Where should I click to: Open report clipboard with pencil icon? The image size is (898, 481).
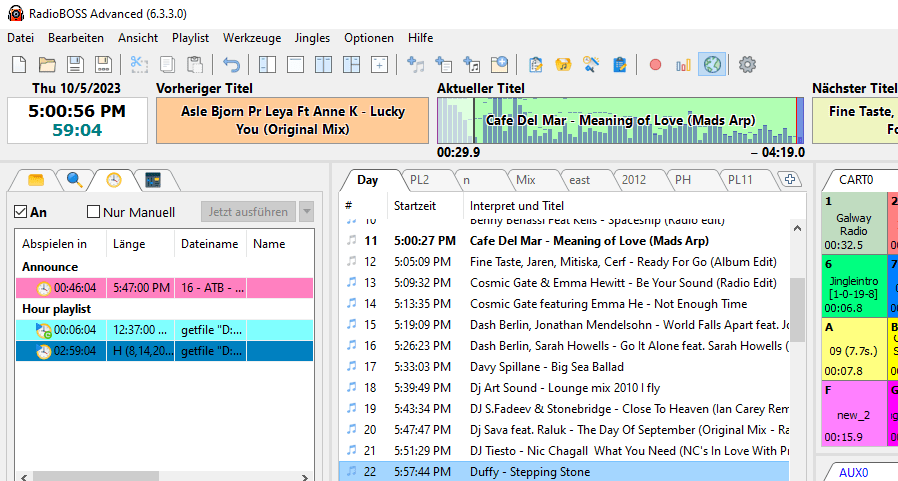tap(620, 65)
